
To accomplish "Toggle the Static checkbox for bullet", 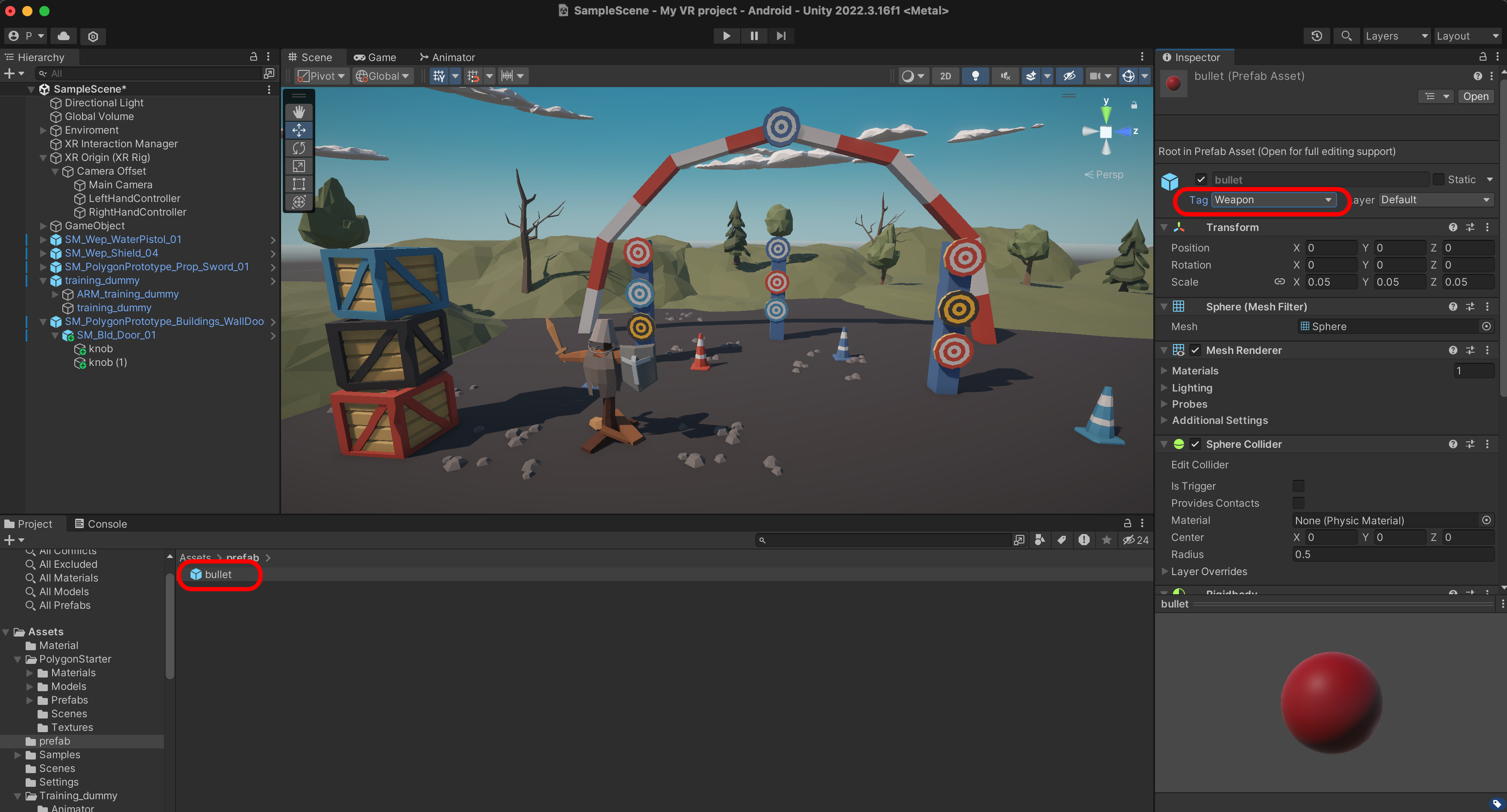I will click(1438, 179).
